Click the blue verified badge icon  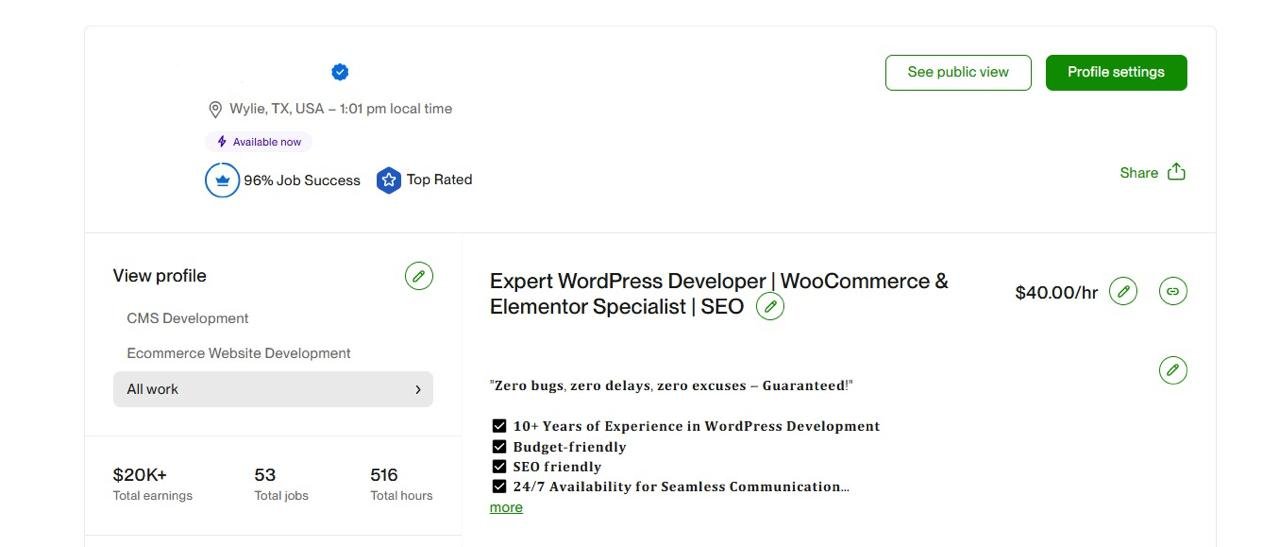point(340,72)
